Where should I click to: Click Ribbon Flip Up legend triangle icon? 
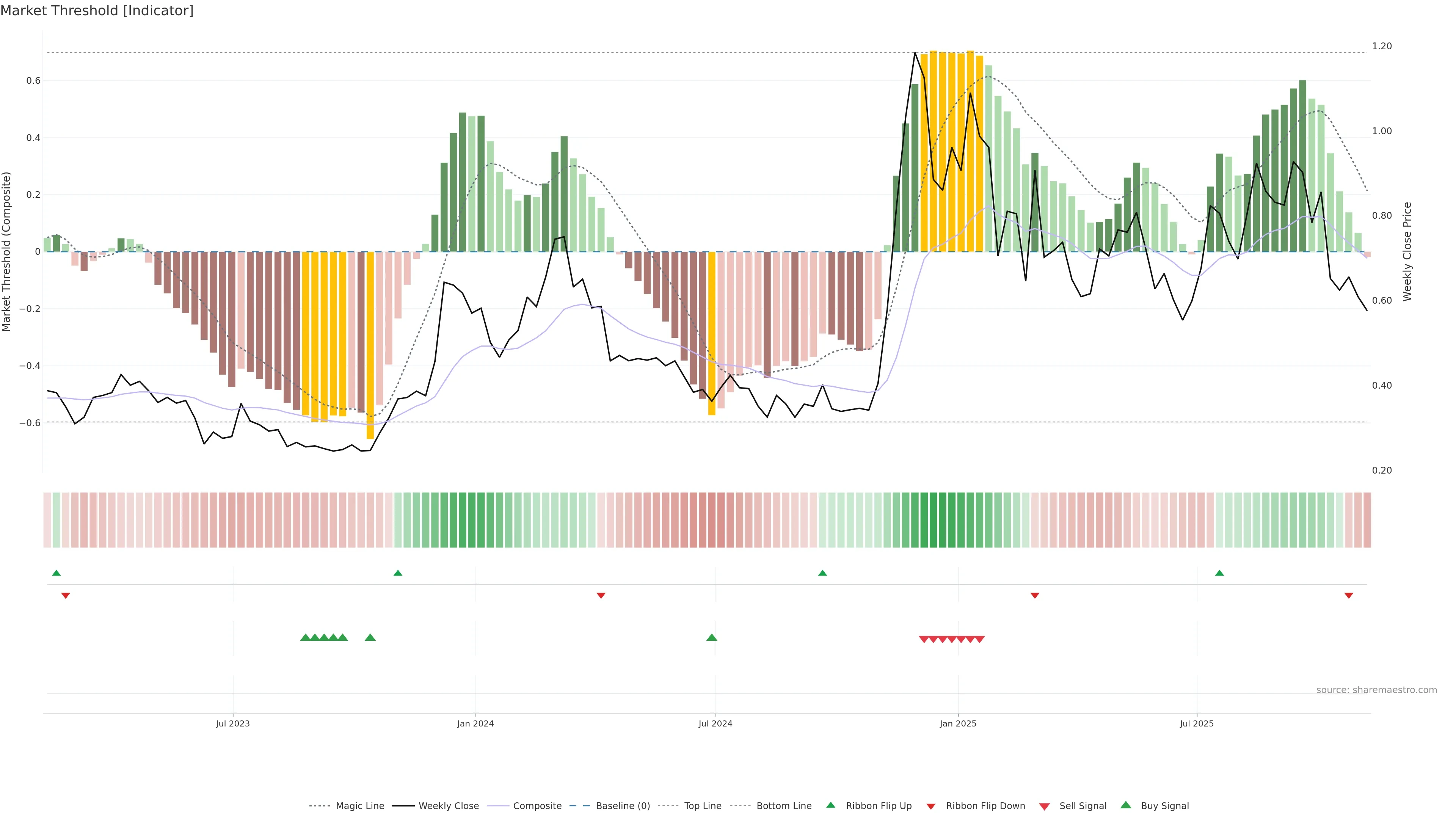(830, 805)
